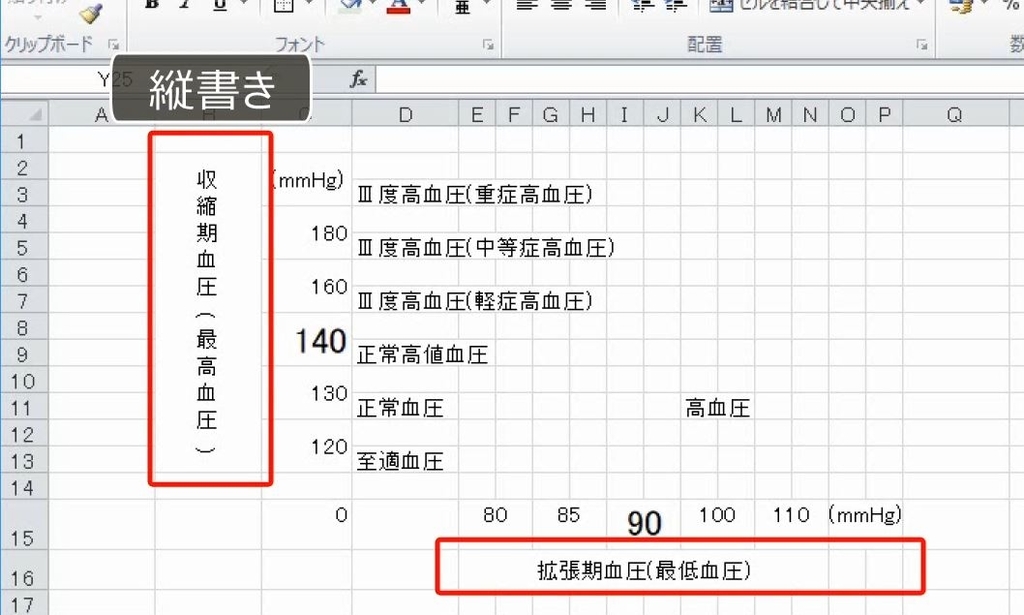Select row 17 header

(x=24, y=604)
